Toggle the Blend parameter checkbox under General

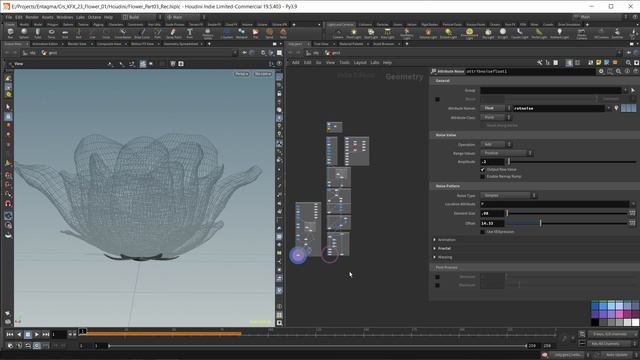click(x=438, y=99)
